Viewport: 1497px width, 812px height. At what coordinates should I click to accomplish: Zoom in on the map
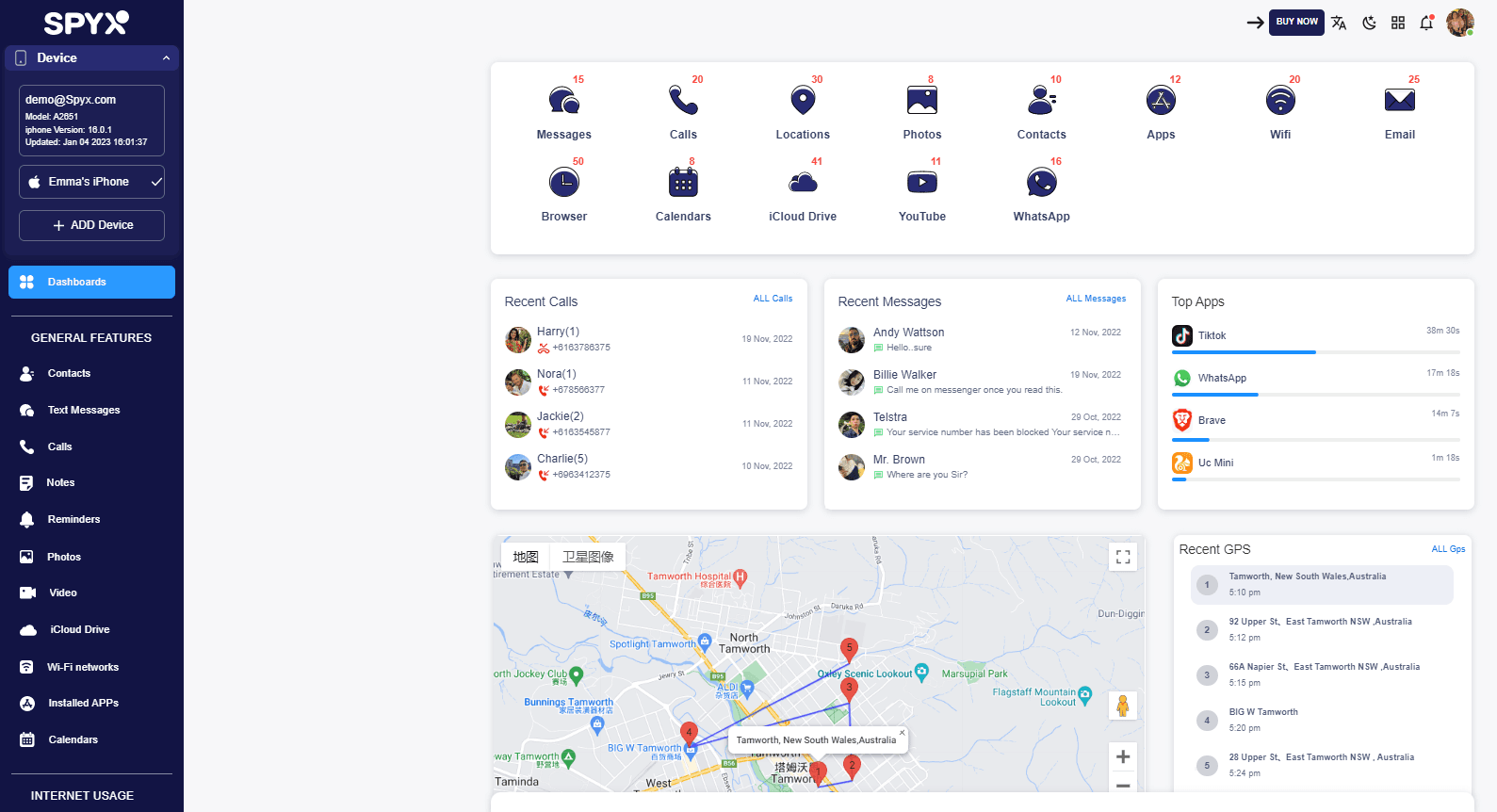pos(1123,756)
